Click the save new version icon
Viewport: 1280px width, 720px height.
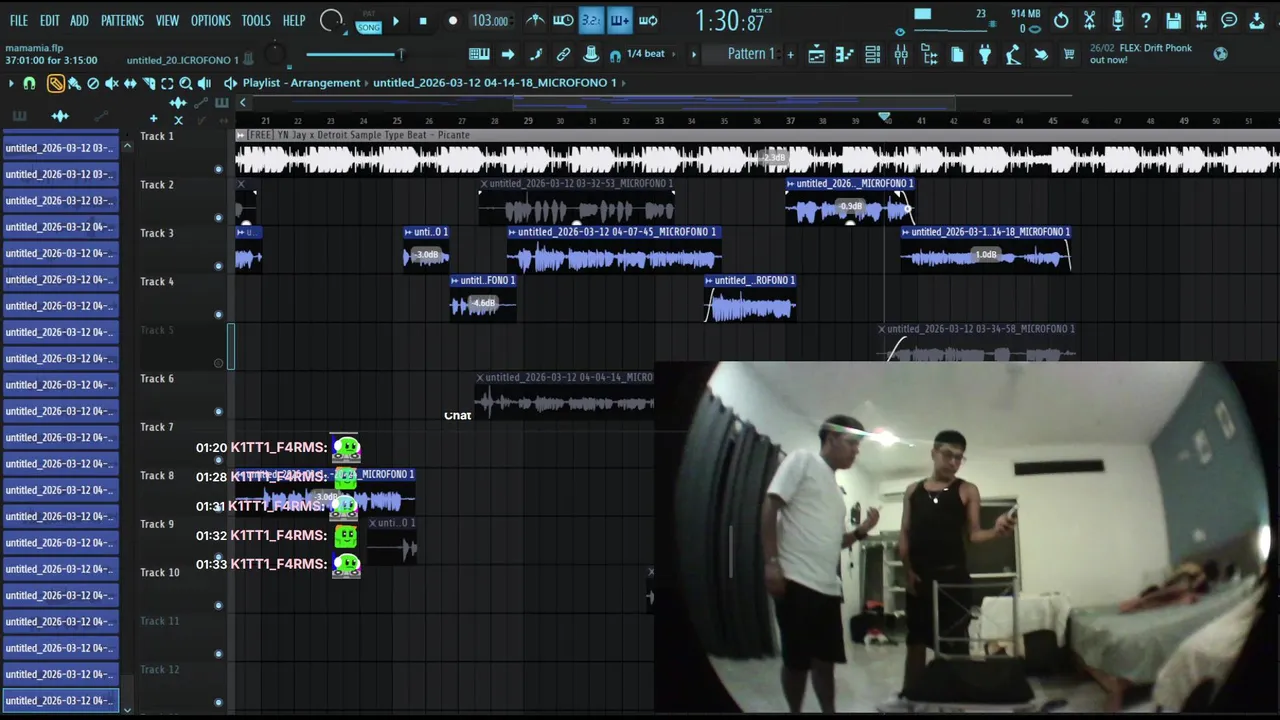coord(1202,21)
